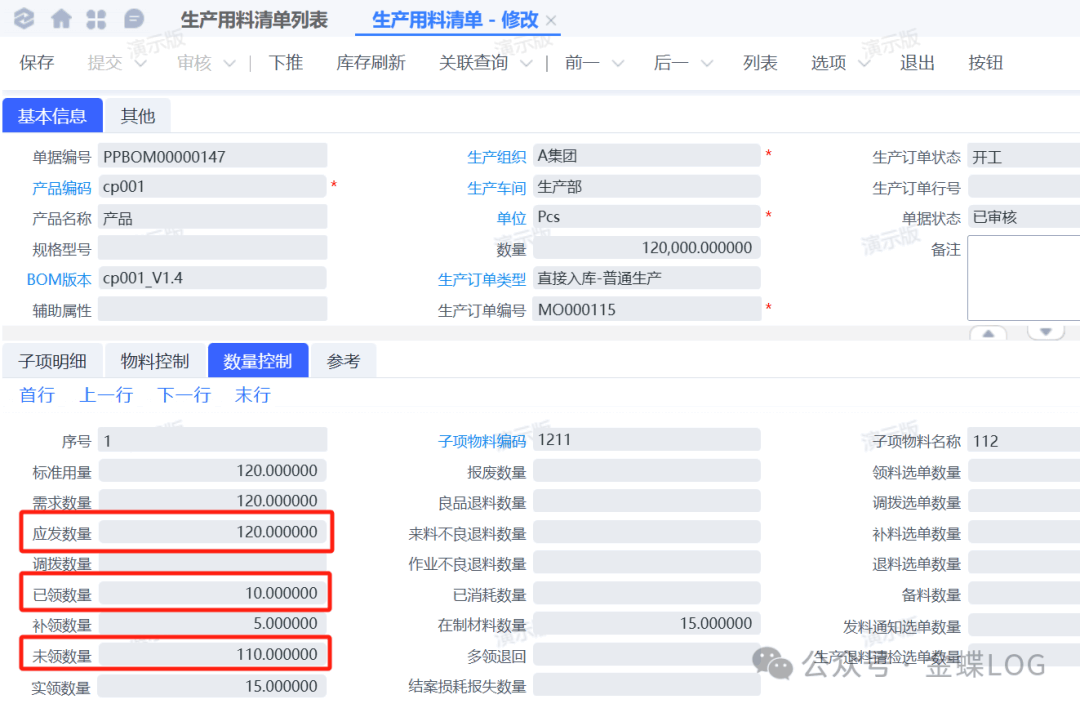1080x708 pixels.
Task: Switch to the 其他 tab
Action: [138, 116]
